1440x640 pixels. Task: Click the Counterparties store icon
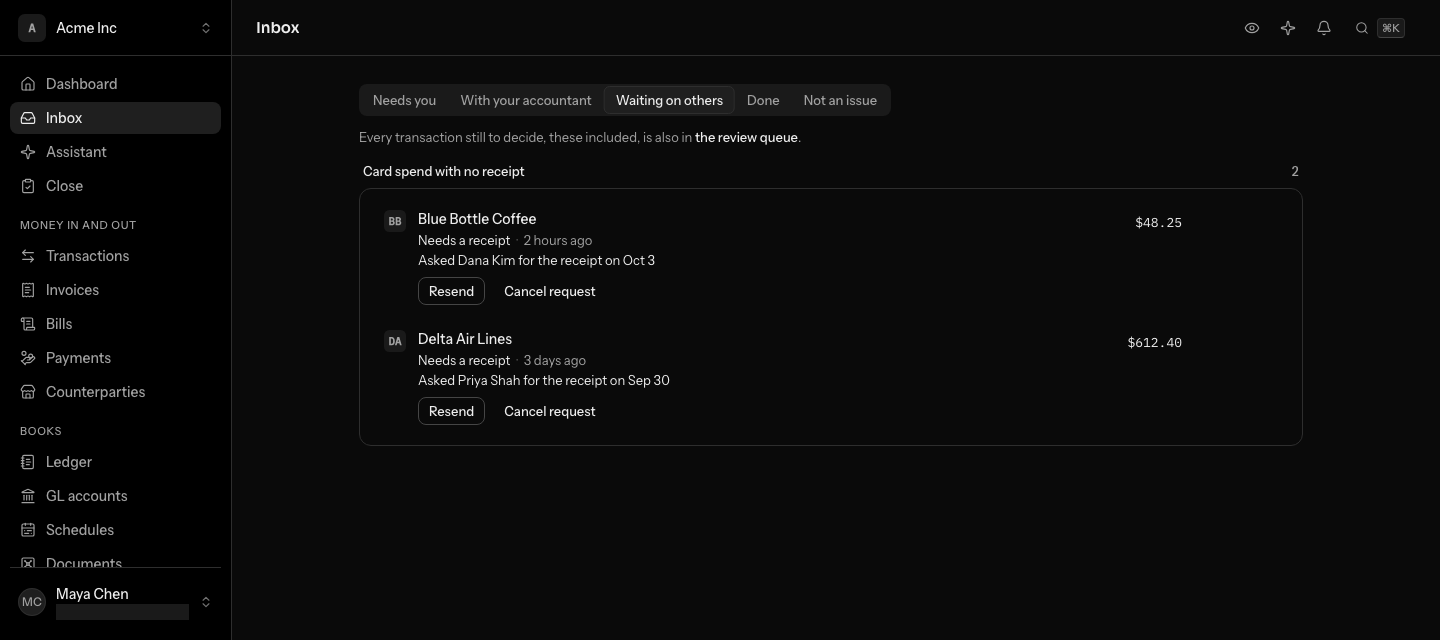click(28, 392)
